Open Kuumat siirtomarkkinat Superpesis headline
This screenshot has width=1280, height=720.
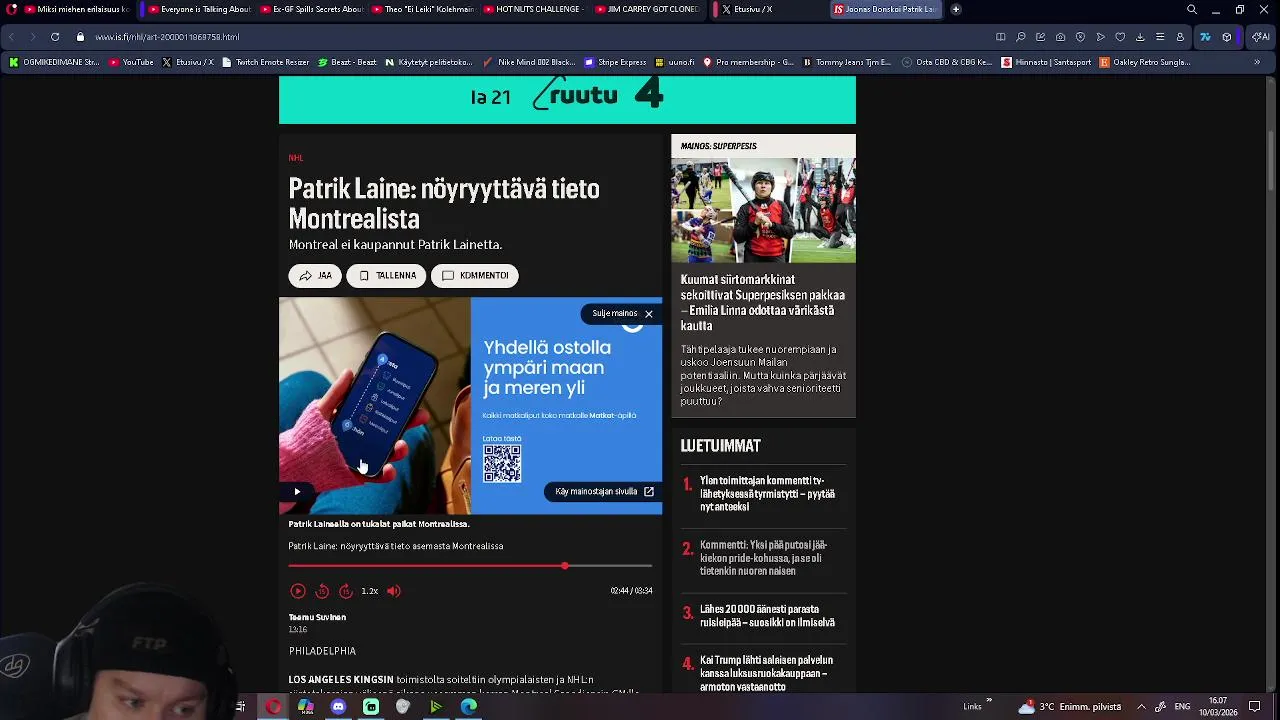click(x=763, y=303)
